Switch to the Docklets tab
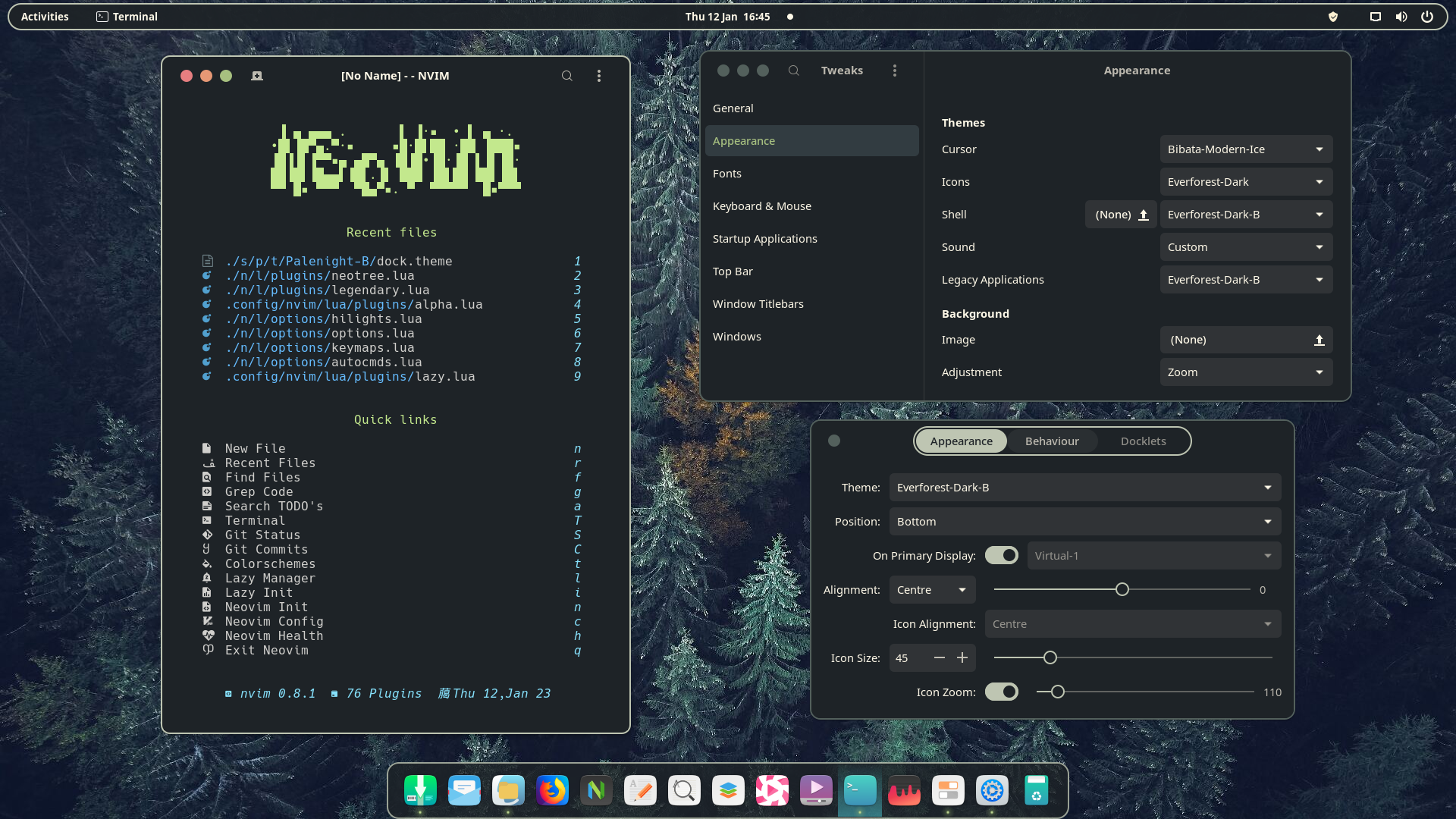The height and width of the screenshot is (819, 1456). point(1144,441)
